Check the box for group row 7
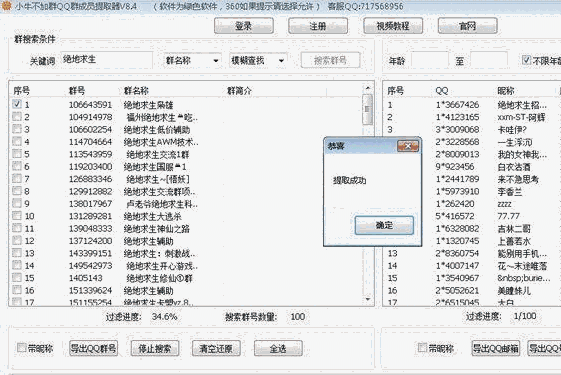The width and height of the screenshot is (561, 375). (x=16, y=179)
